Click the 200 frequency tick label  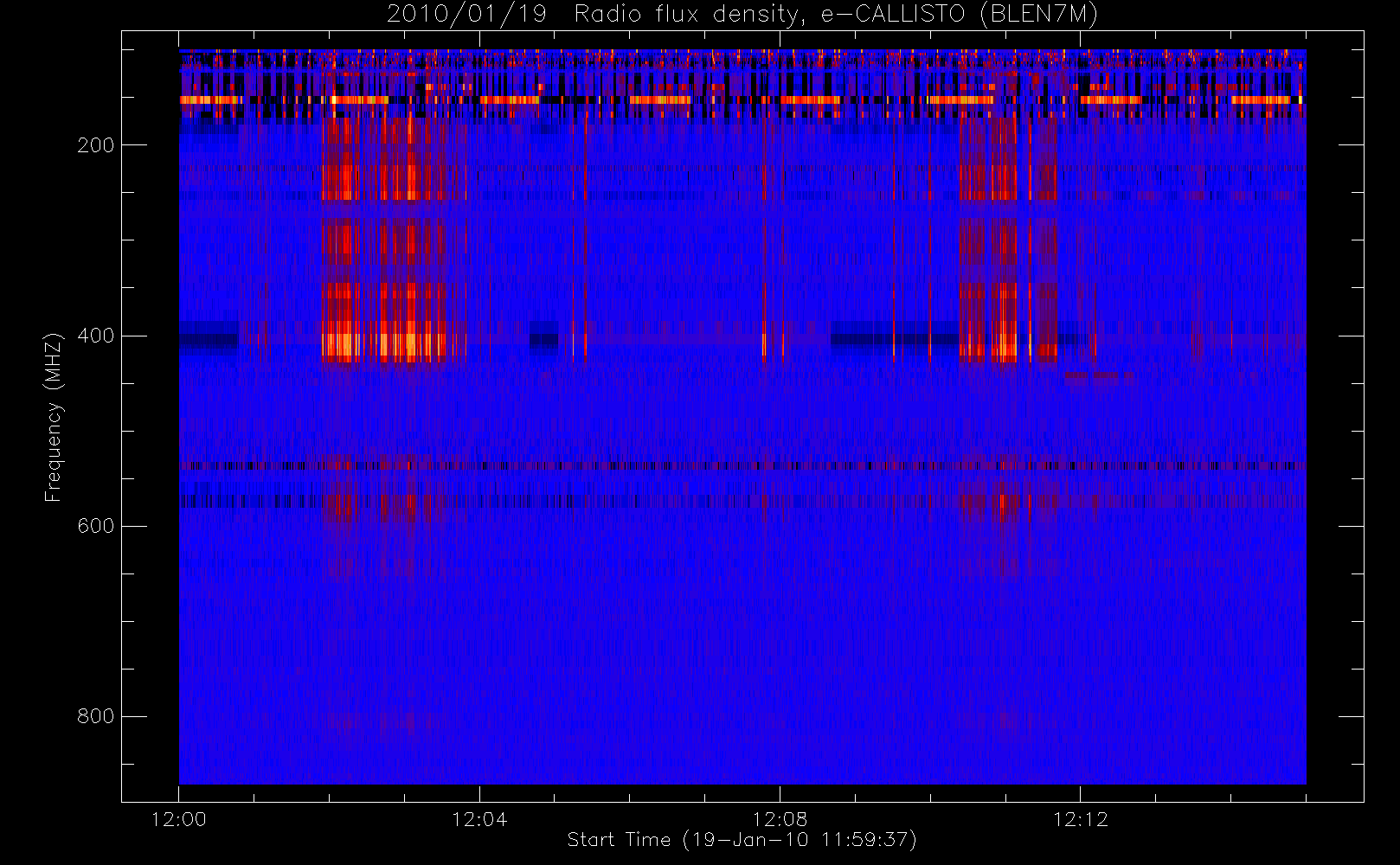click(96, 145)
